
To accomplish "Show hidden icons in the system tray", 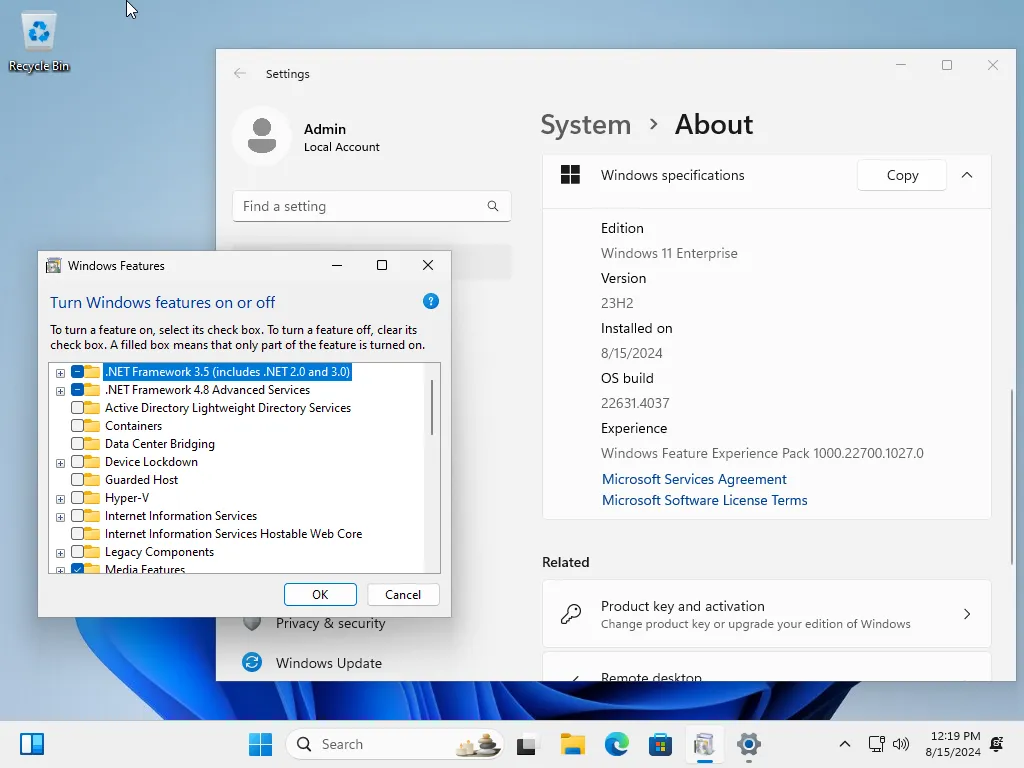I will click(x=844, y=744).
